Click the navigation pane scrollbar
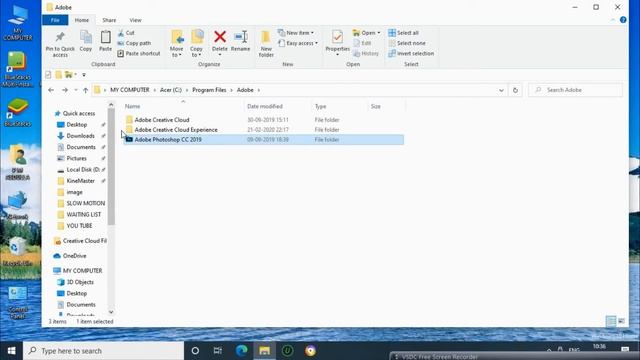Viewport: 640px width, 360px height. [x=111, y=167]
